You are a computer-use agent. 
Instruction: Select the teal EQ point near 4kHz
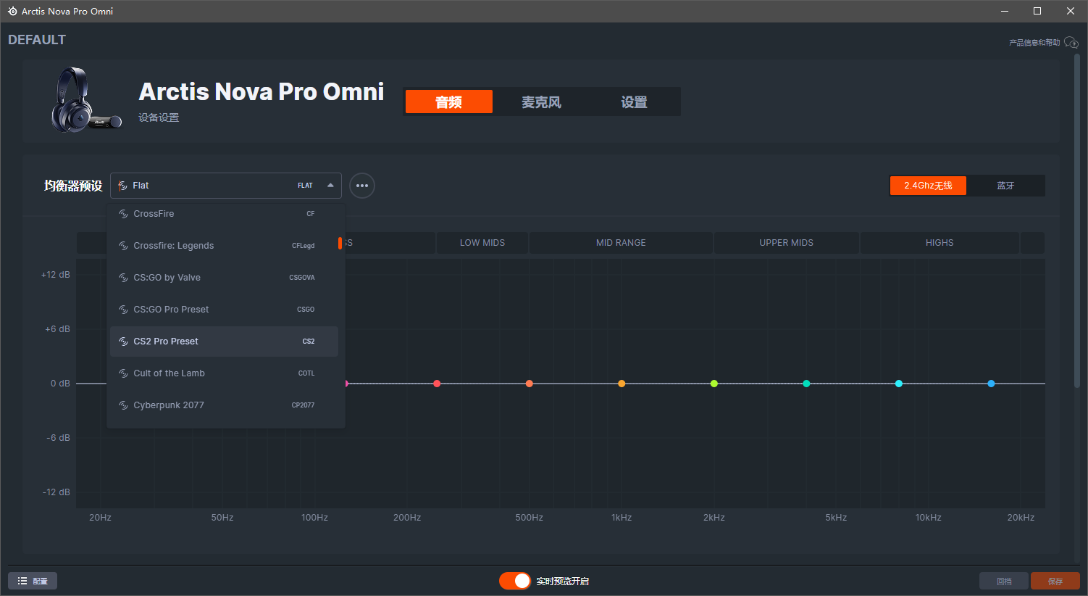click(x=806, y=384)
